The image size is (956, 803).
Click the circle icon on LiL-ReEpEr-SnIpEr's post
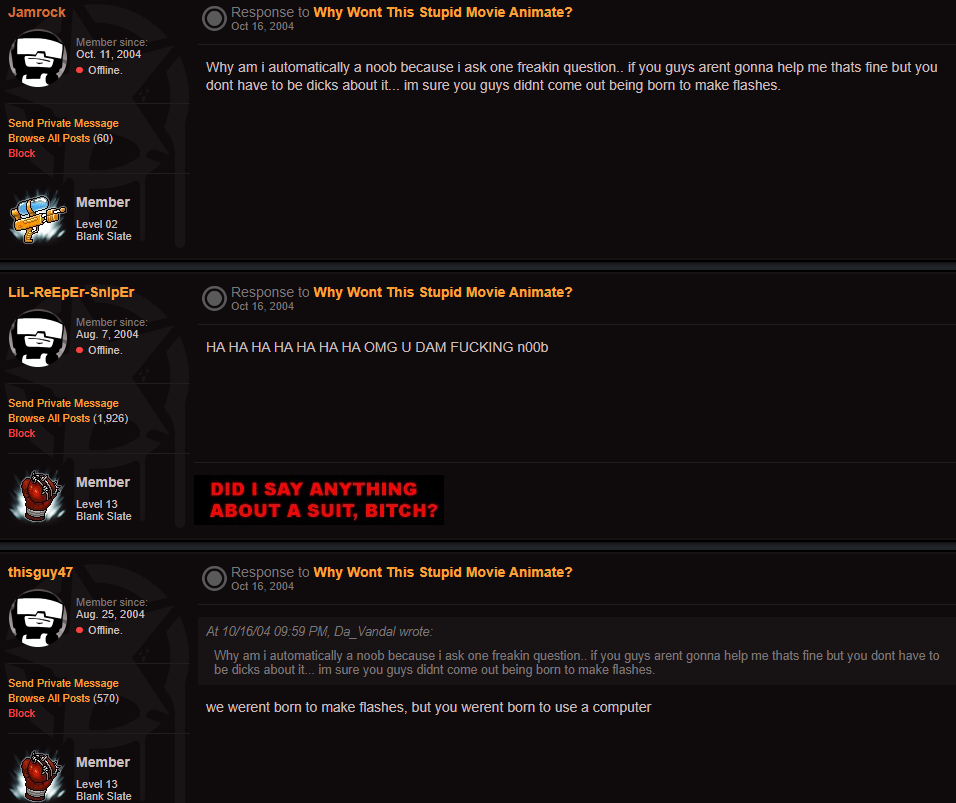click(214, 298)
